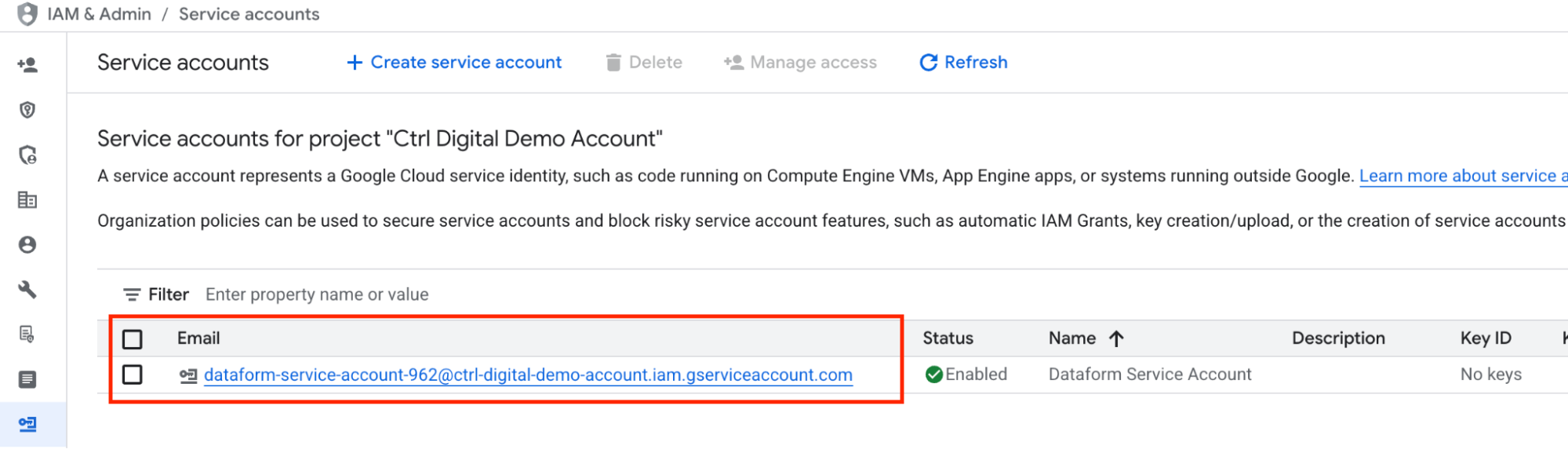Open the shield sidebar icon below IAM
The height and width of the screenshot is (449, 1568).
[27, 110]
